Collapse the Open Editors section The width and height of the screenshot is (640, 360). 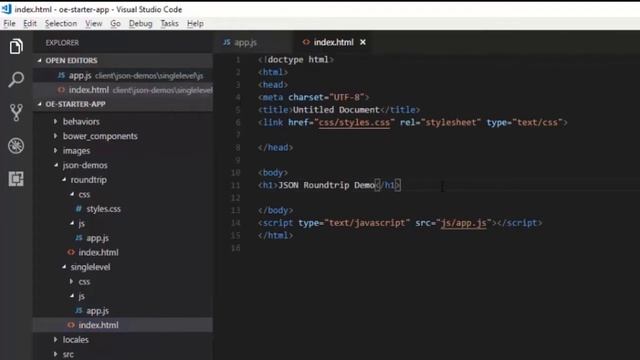[x=40, y=60]
